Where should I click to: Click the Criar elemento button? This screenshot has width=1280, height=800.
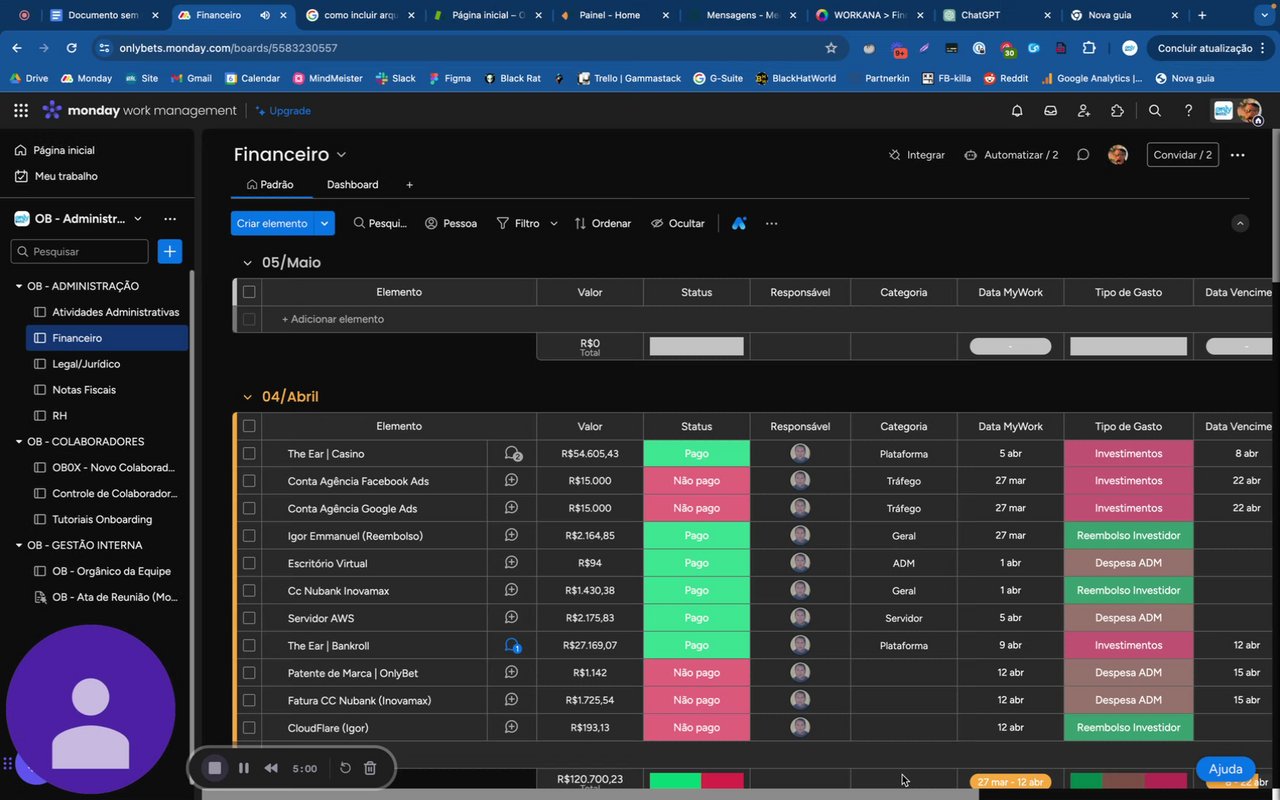[x=272, y=223]
